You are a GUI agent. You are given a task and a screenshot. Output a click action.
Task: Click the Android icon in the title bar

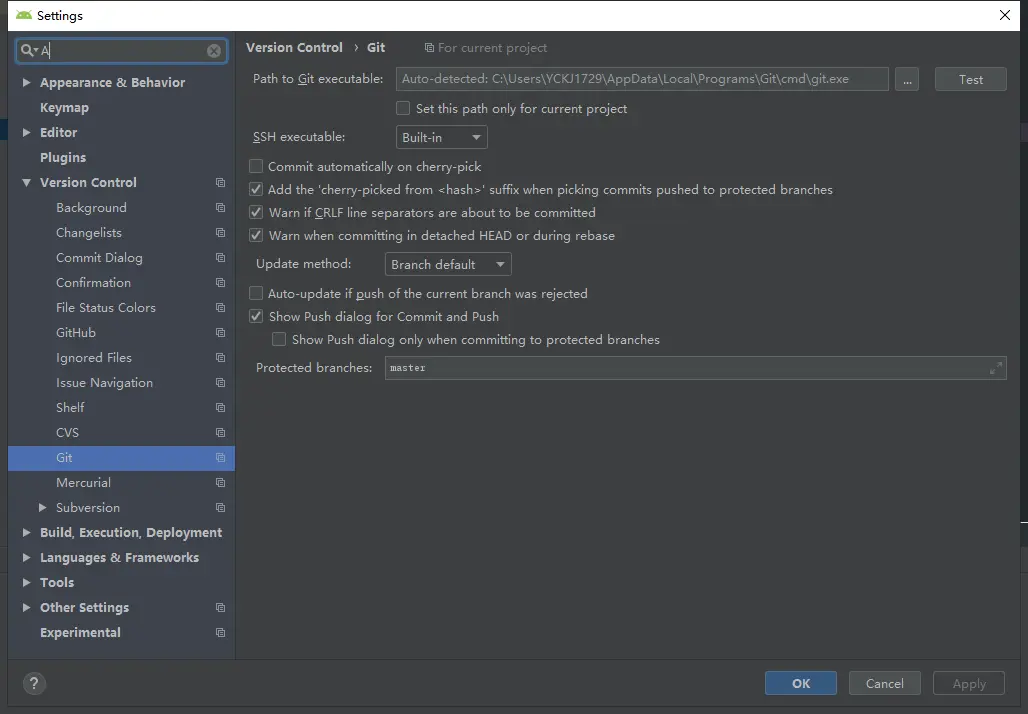click(x=24, y=15)
